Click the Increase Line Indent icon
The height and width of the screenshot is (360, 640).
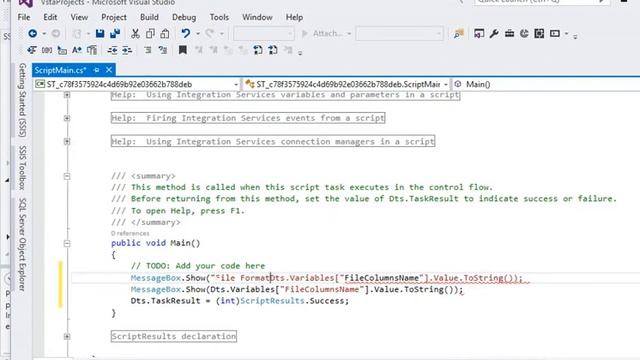(x=127, y=50)
